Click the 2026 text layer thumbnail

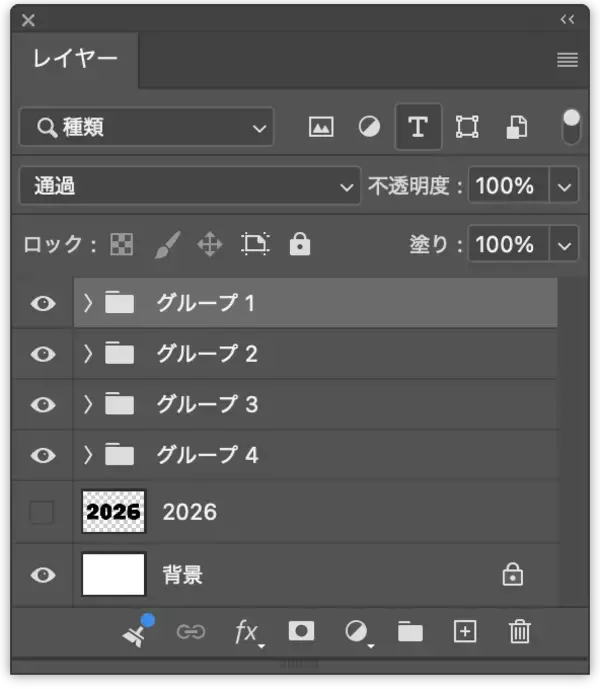click(113, 512)
